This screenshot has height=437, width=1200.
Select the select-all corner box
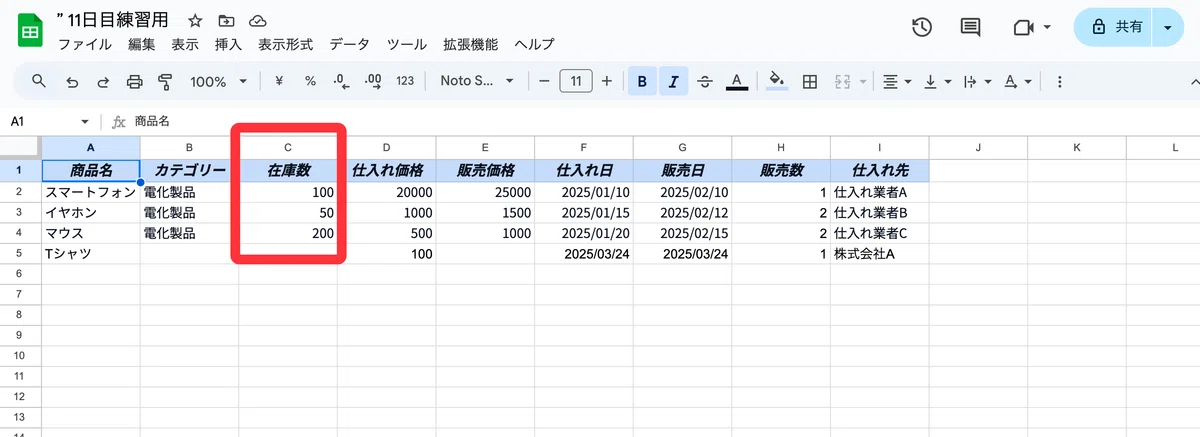click(x=20, y=148)
